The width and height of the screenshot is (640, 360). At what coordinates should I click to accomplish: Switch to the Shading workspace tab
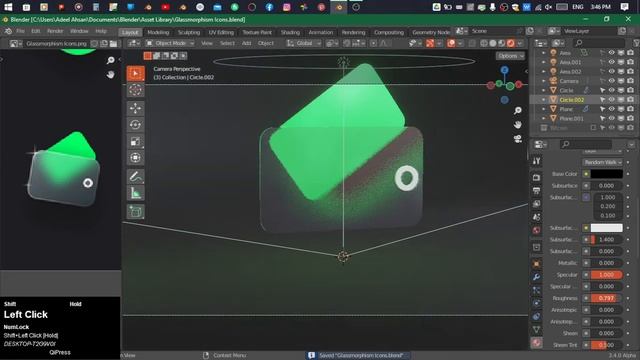[290, 32]
